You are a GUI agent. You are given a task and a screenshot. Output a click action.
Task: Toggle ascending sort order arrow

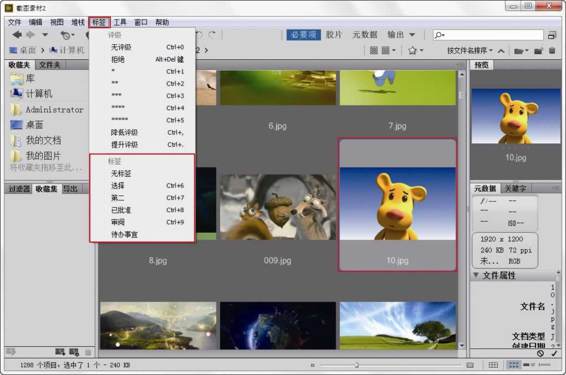click(501, 51)
